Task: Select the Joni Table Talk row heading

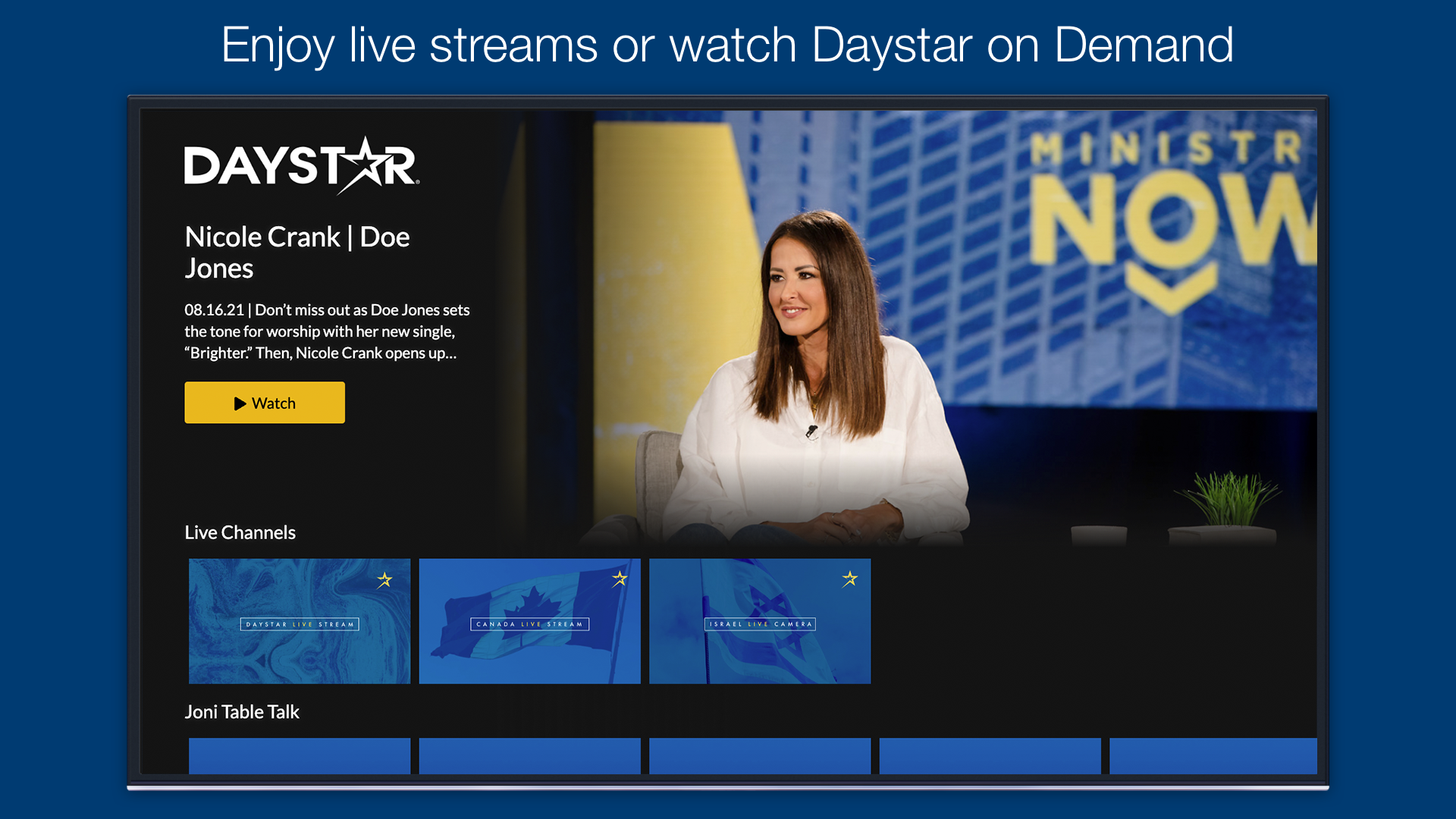Action: pos(242,711)
